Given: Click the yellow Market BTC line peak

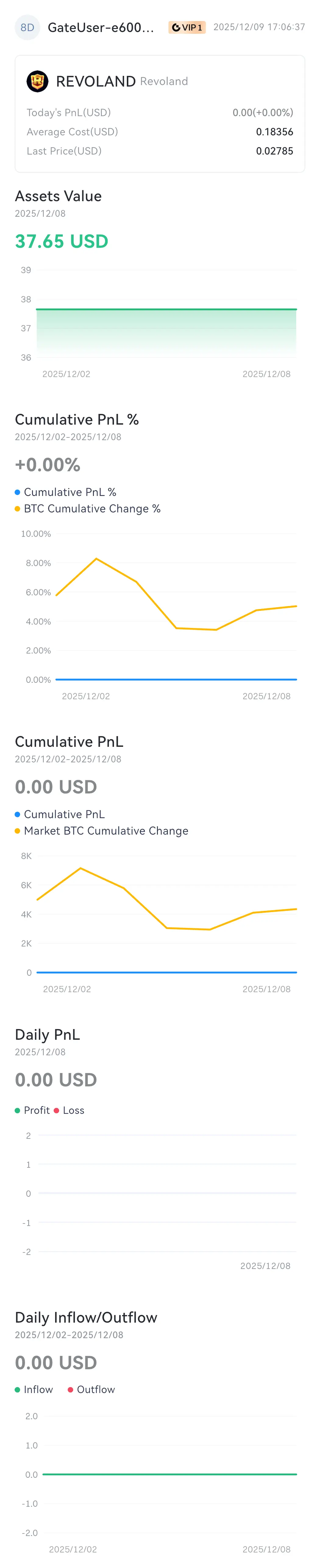Looking at the screenshot, I should pos(80,868).
